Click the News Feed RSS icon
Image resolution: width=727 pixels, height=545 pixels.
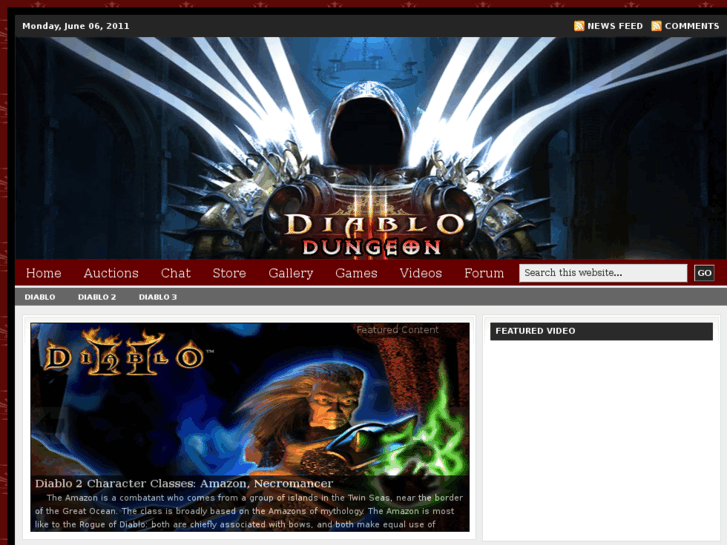[579, 26]
